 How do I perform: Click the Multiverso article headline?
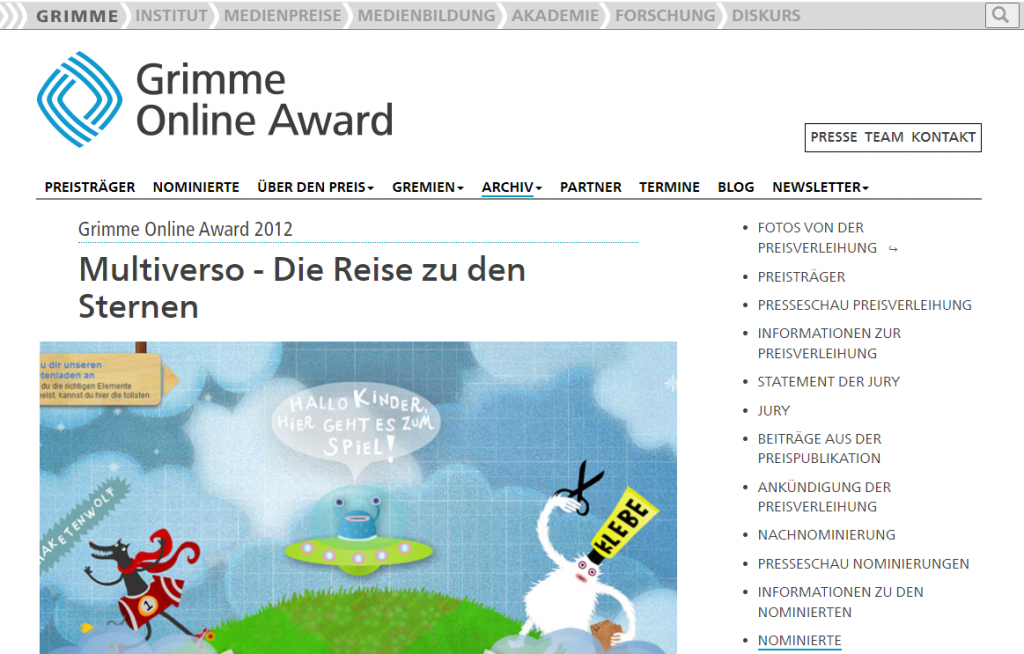302,287
